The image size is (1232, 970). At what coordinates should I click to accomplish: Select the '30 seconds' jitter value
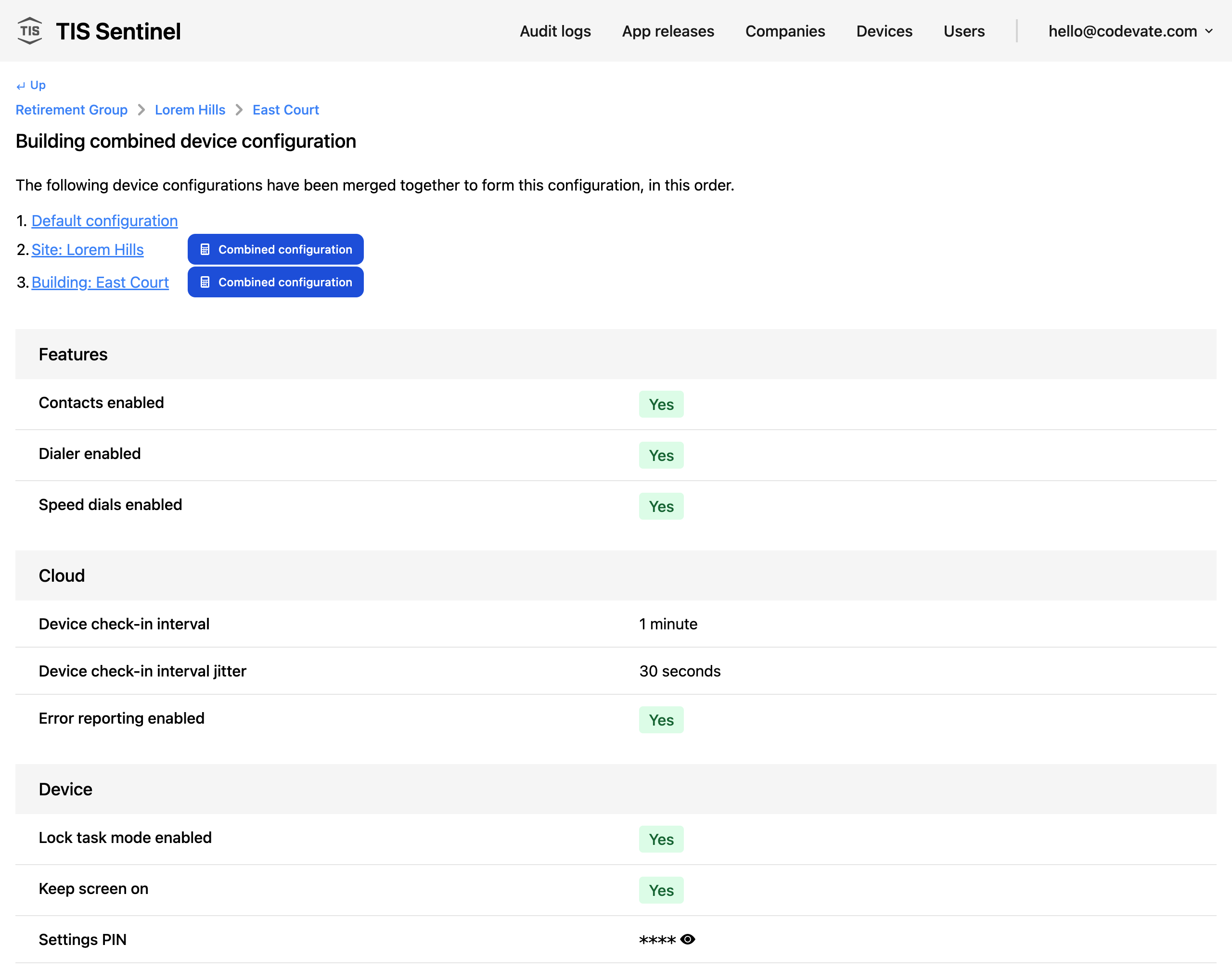[680, 671]
